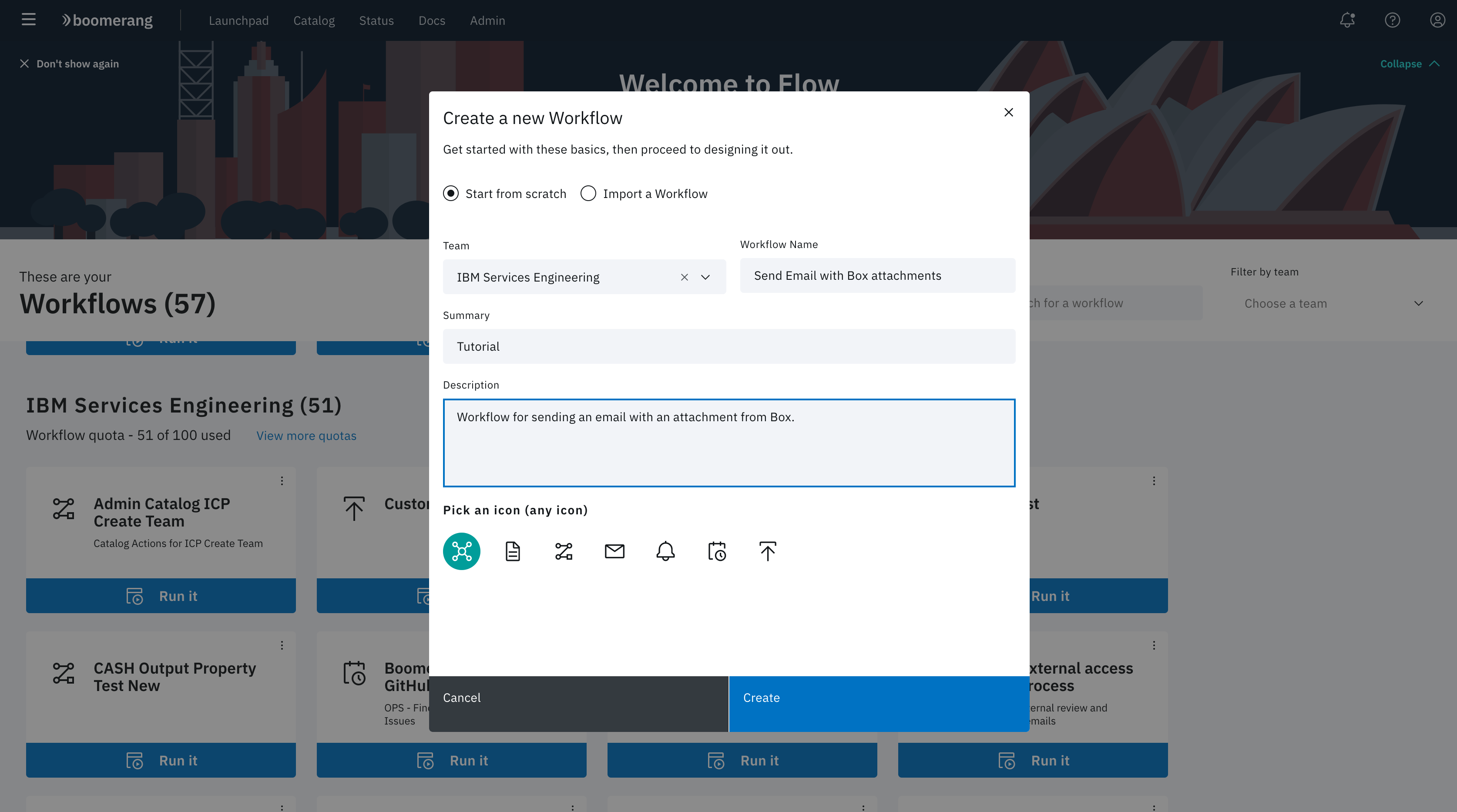Screen dimensions: 1457x812
Task: Close the Create a new Workflow dialog
Action: pyautogui.click(x=1008, y=113)
